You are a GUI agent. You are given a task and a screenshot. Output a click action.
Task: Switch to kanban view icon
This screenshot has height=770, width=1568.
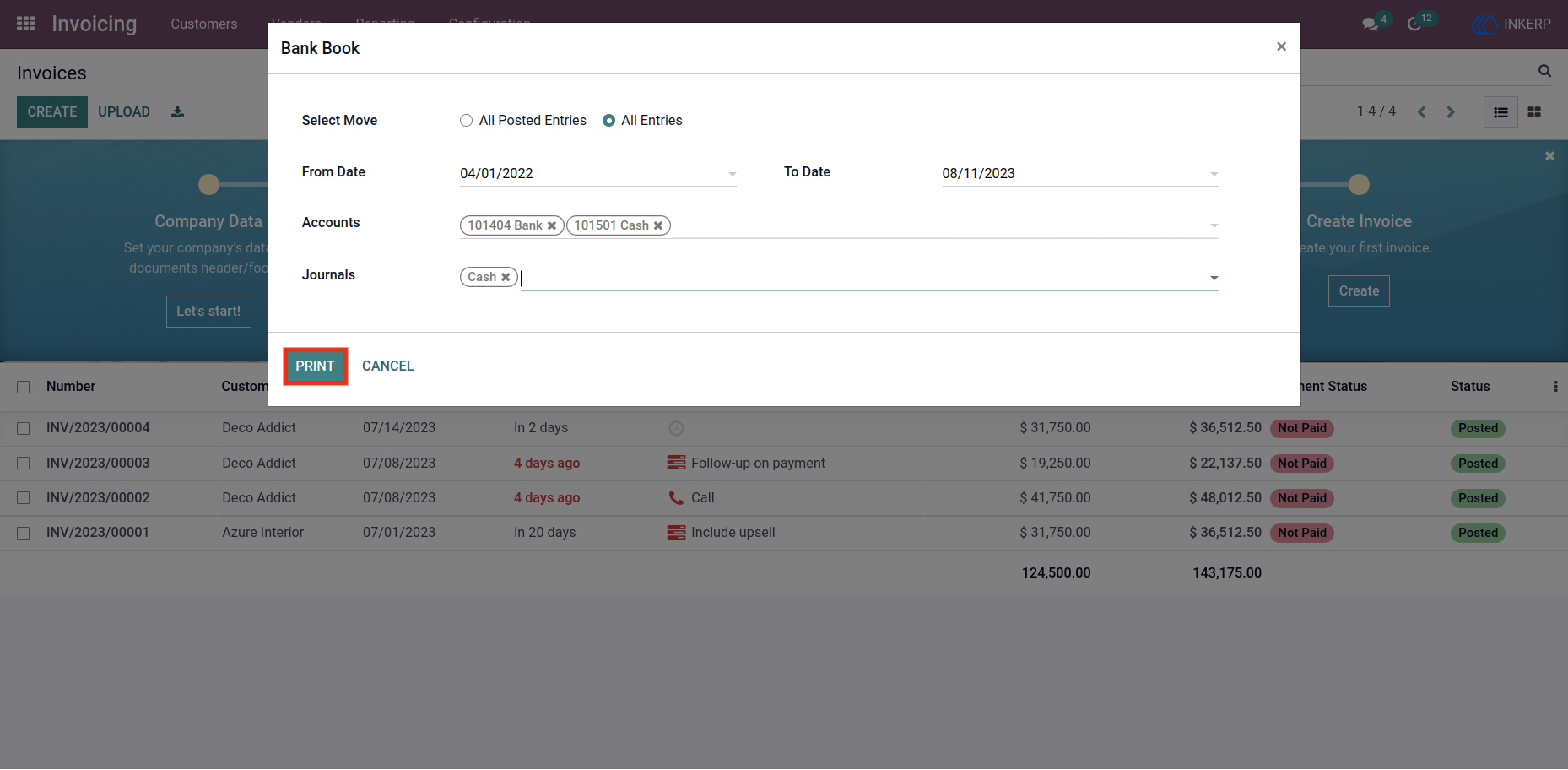click(x=1534, y=112)
